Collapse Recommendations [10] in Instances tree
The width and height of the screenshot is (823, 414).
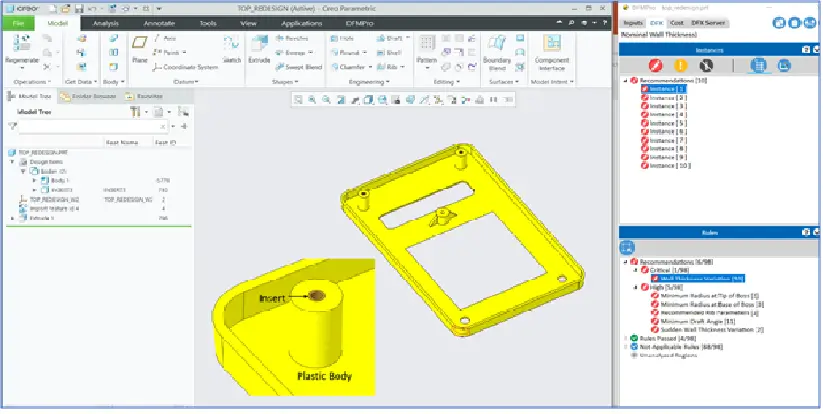(x=625, y=81)
